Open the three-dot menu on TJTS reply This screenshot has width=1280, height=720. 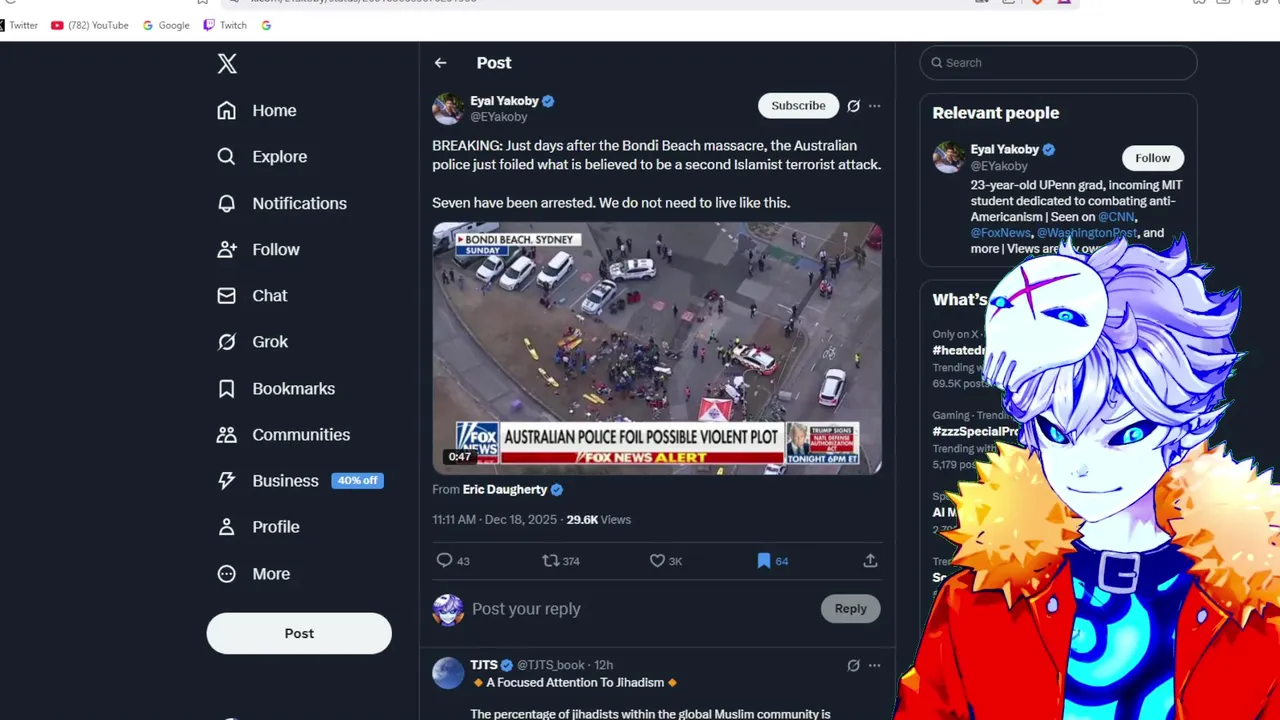click(874, 665)
